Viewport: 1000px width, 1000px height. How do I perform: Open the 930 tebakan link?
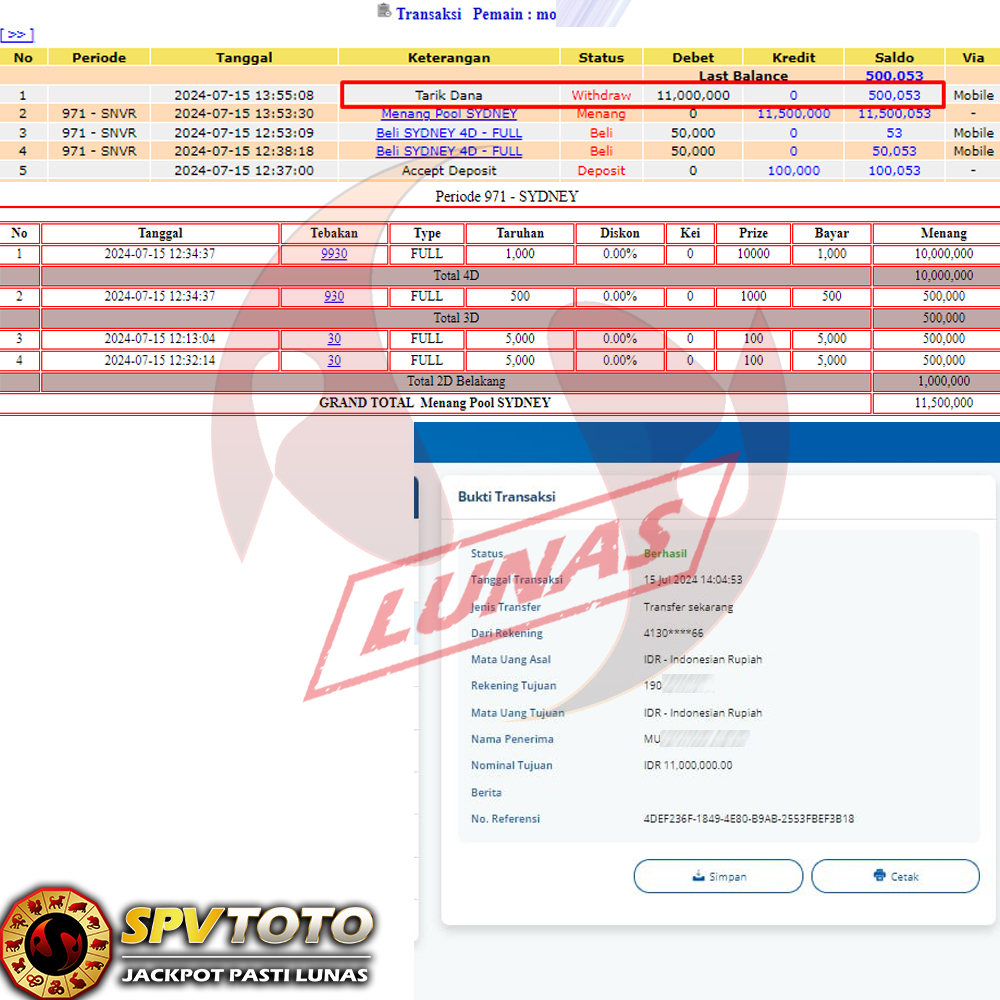coord(334,297)
